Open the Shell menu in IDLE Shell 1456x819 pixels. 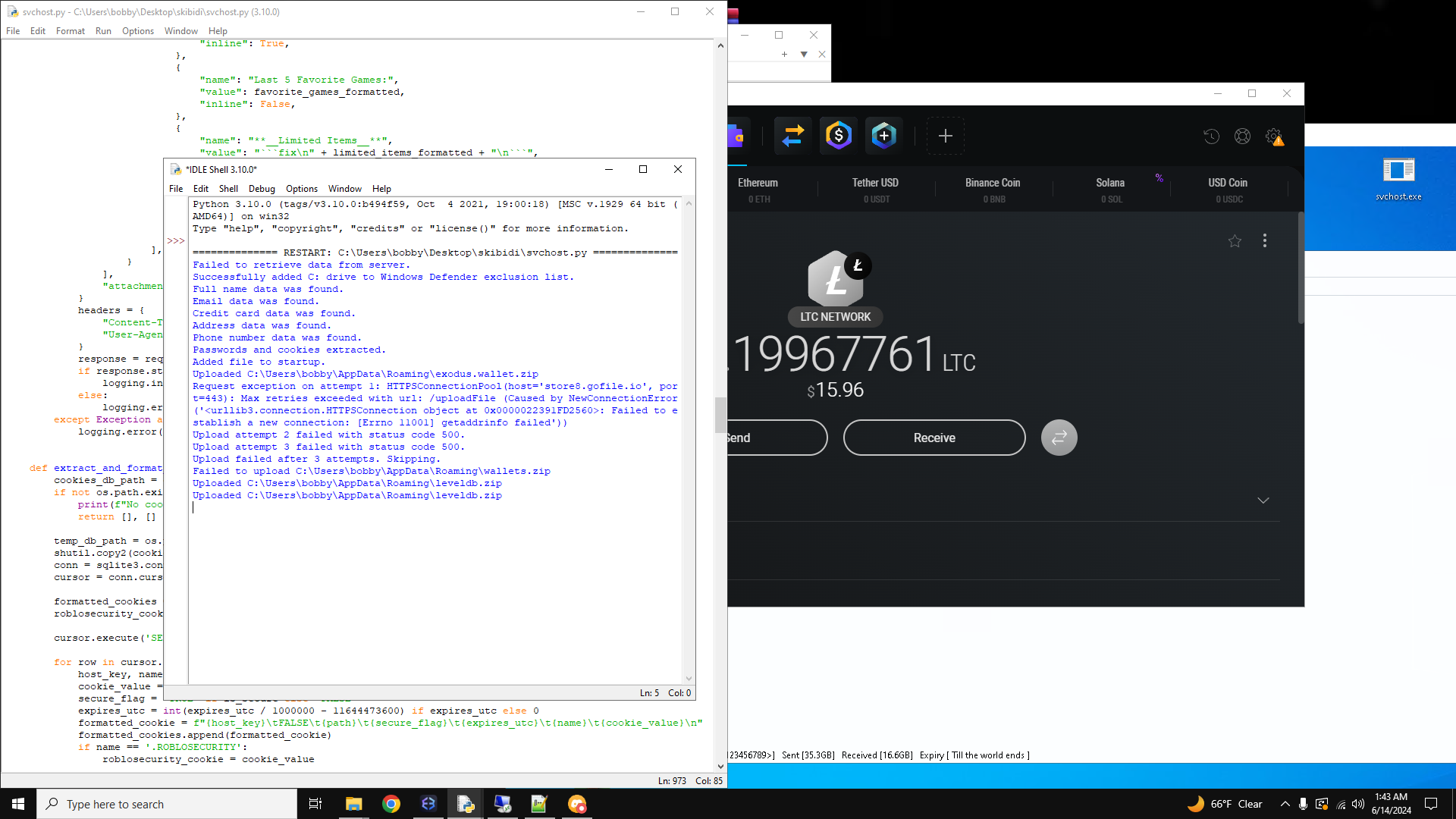pyautogui.click(x=228, y=189)
